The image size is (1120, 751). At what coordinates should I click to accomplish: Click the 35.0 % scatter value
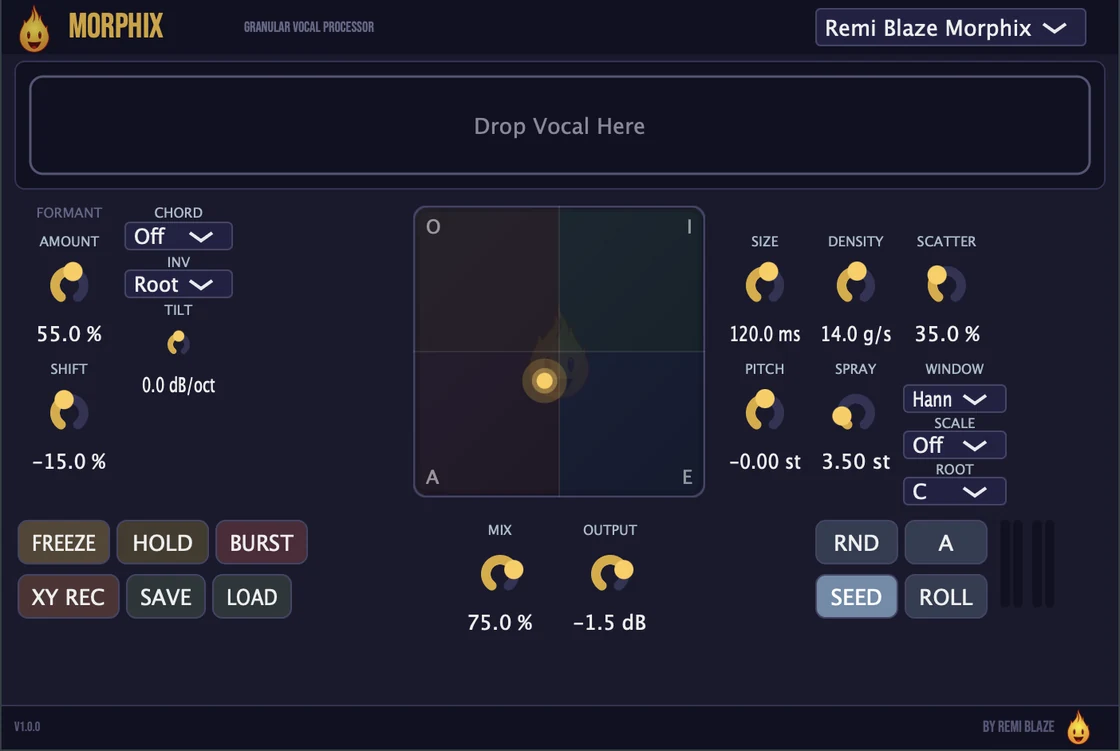(947, 334)
